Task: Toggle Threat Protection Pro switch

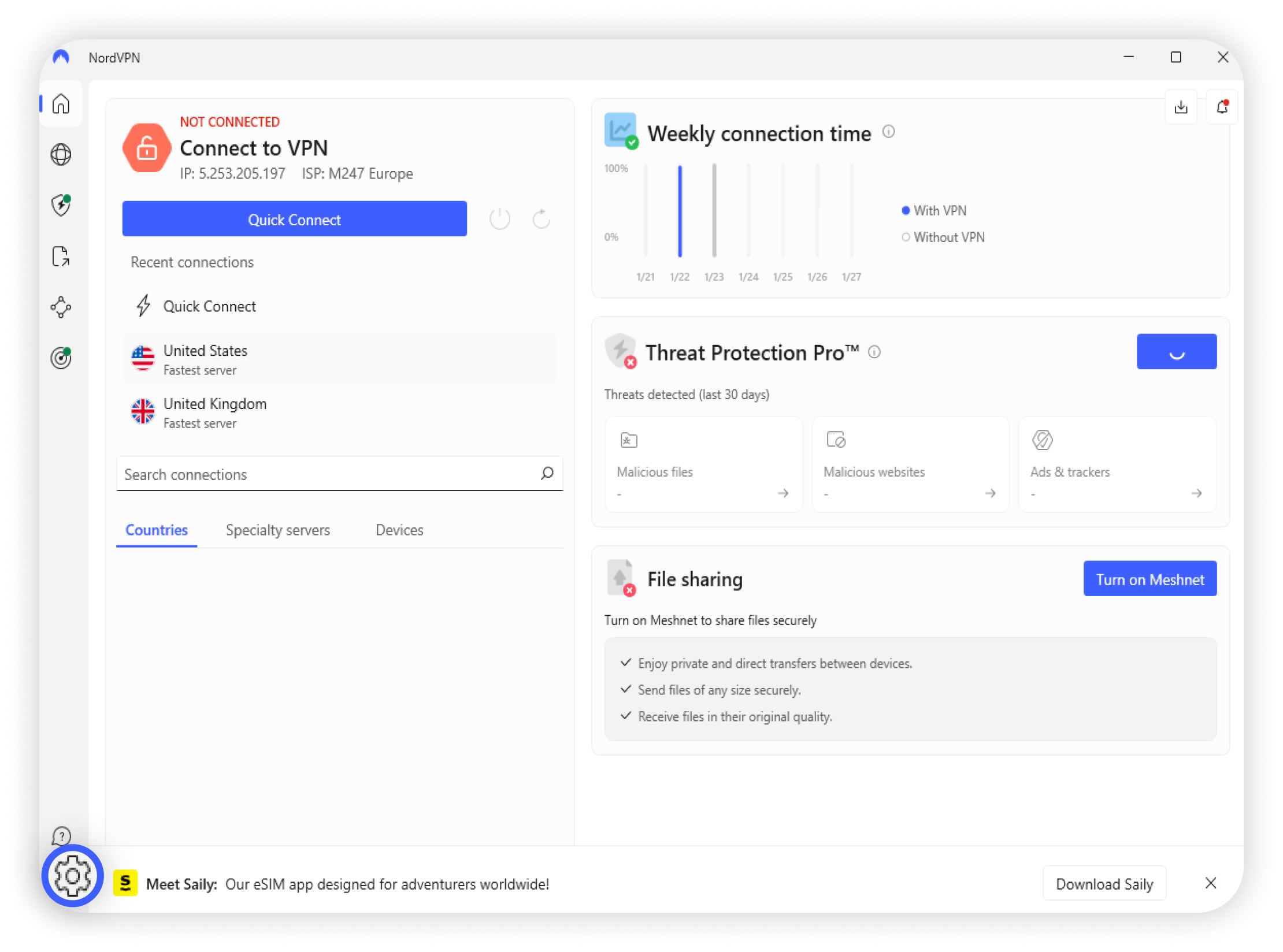Action: (1176, 351)
